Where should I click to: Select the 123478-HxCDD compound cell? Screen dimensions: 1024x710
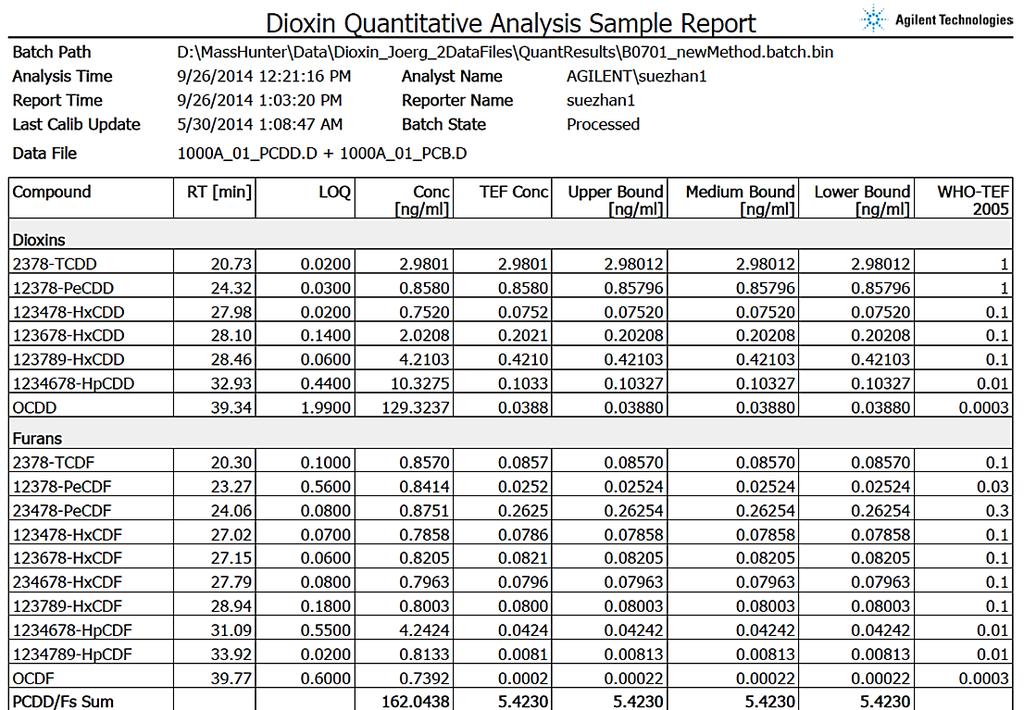point(91,312)
